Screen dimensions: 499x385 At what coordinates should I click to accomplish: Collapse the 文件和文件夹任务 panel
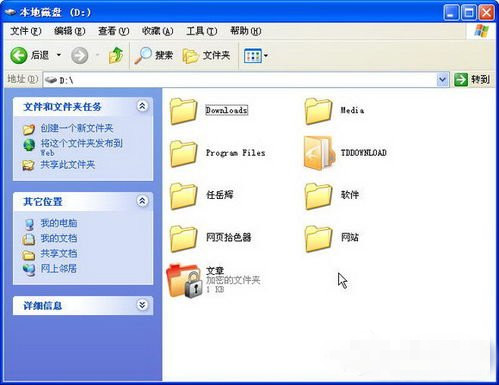click(142, 106)
